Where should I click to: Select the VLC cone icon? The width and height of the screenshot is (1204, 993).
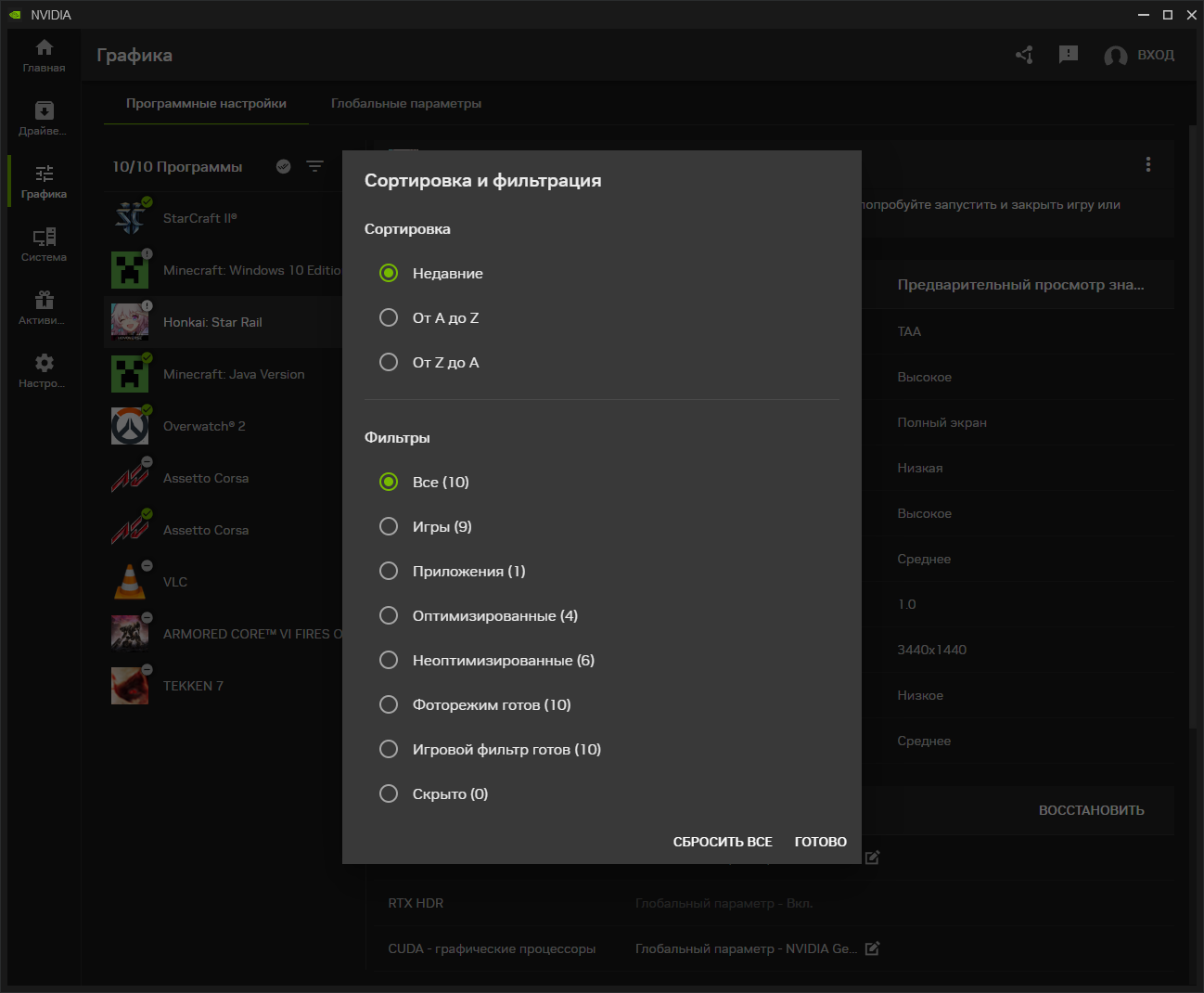tap(130, 582)
